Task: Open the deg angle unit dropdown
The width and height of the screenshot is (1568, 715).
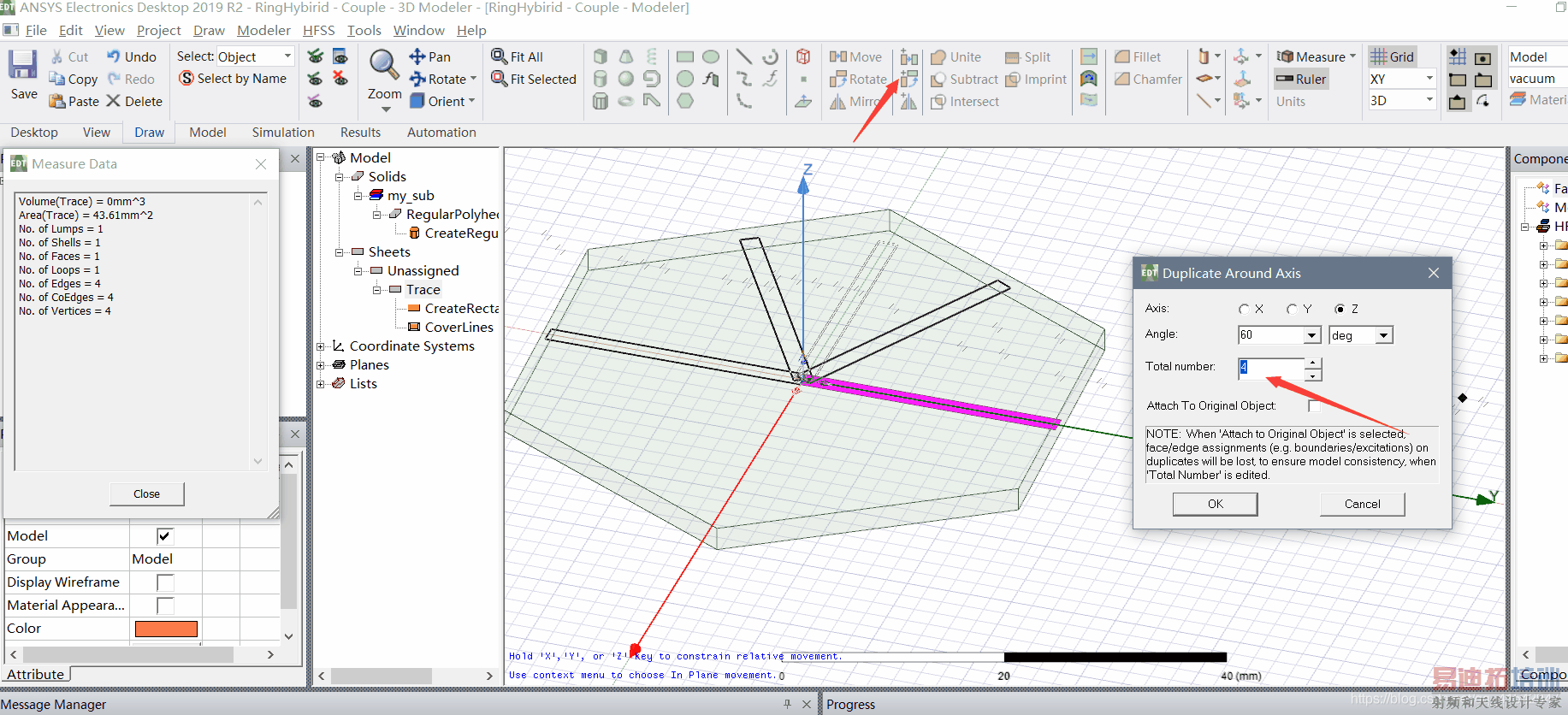Action: [x=1384, y=335]
